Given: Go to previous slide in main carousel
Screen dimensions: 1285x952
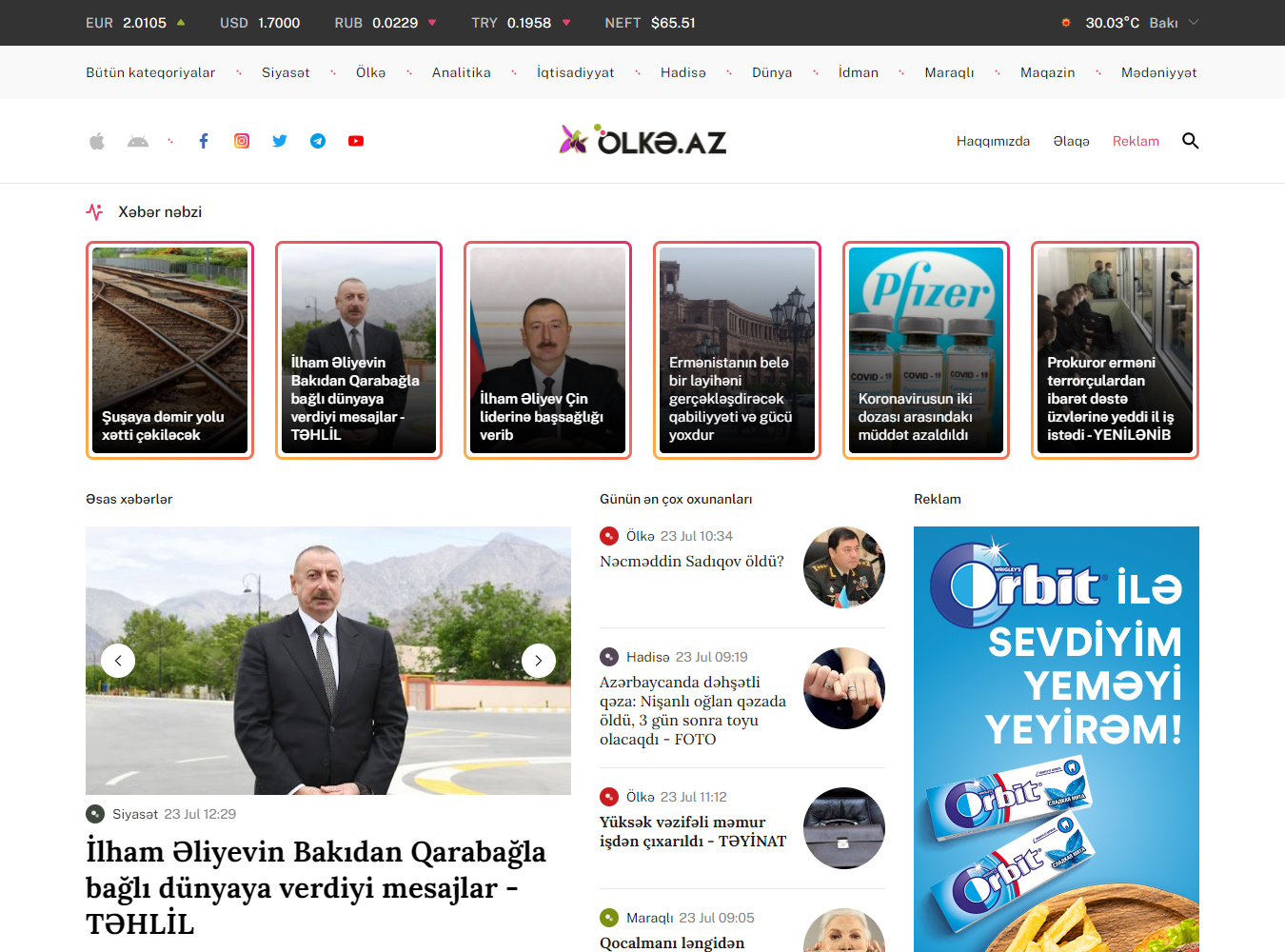Looking at the screenshot, I should pos(118,661).
